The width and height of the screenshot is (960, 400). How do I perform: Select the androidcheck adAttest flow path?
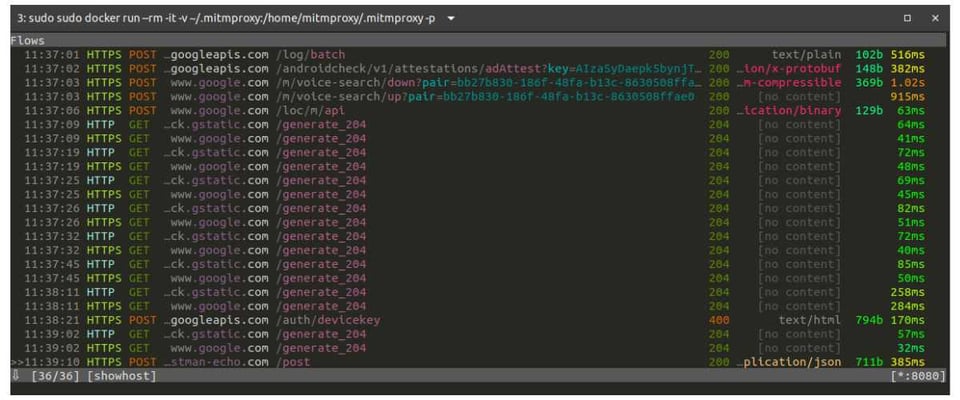coord(488,69)
